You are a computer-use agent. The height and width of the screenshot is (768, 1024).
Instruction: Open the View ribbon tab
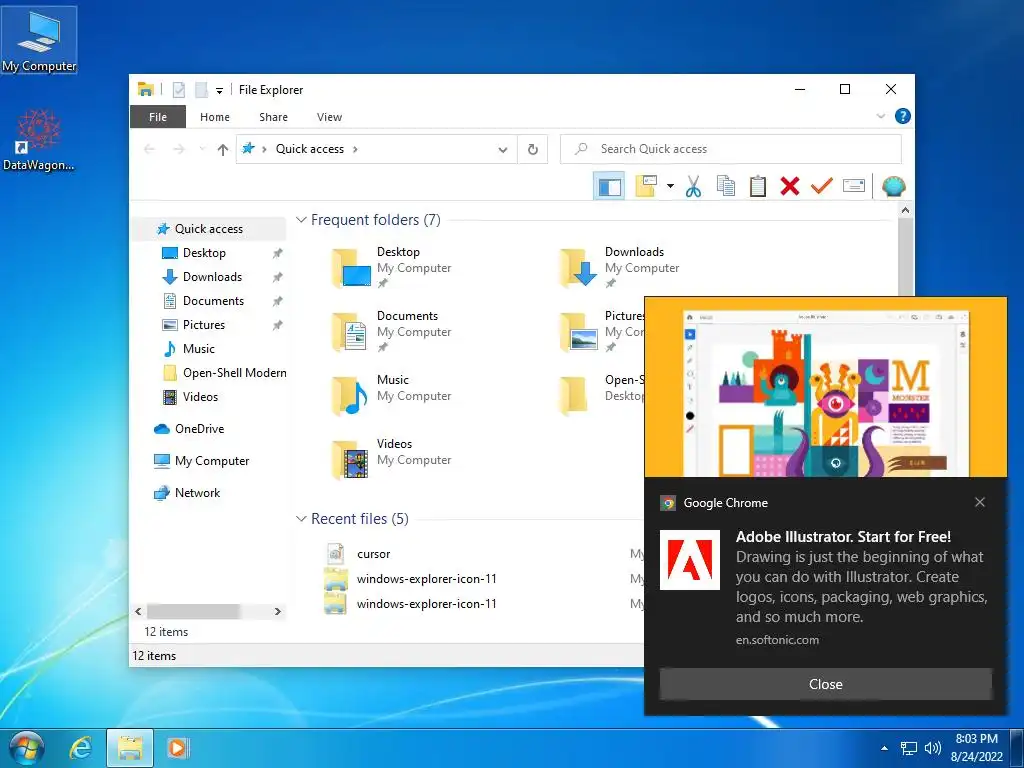[x=329, y=117]
